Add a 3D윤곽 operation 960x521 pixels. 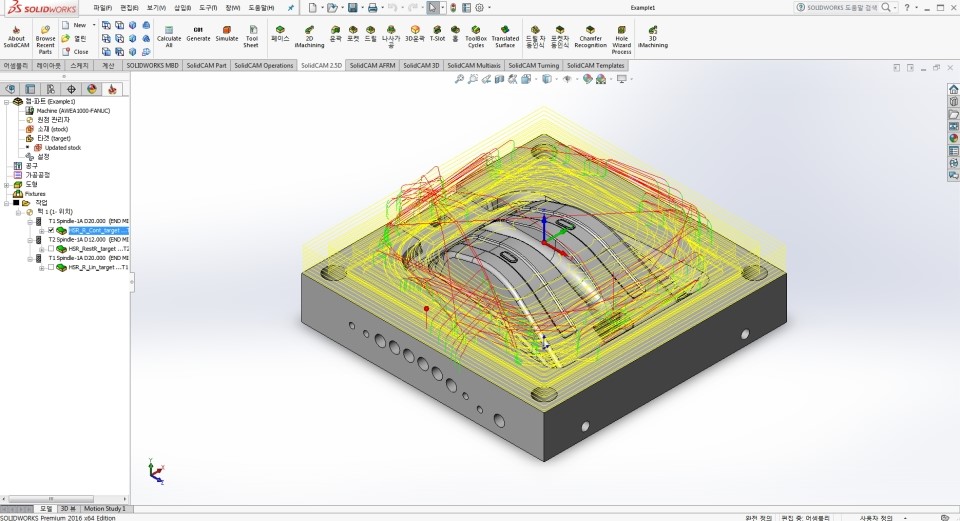coord(415,34)
